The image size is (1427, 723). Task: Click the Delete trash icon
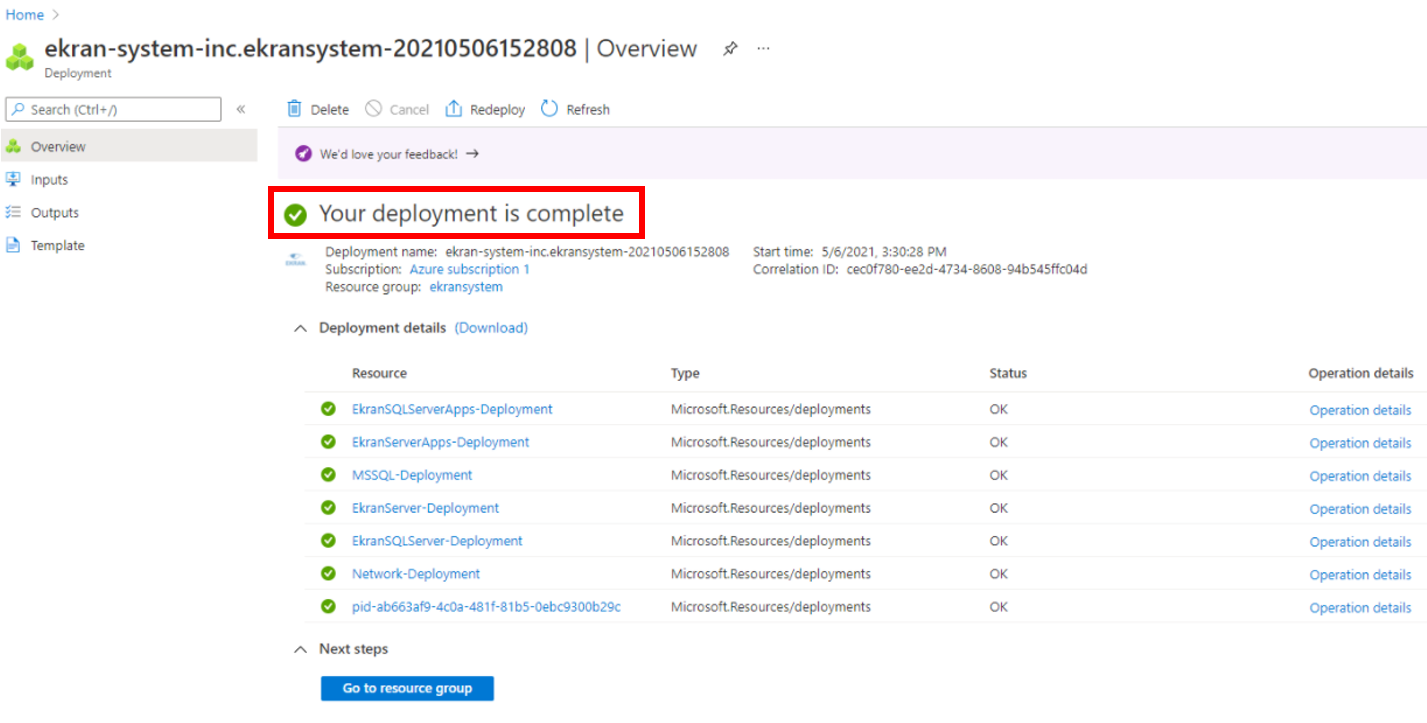294,109
